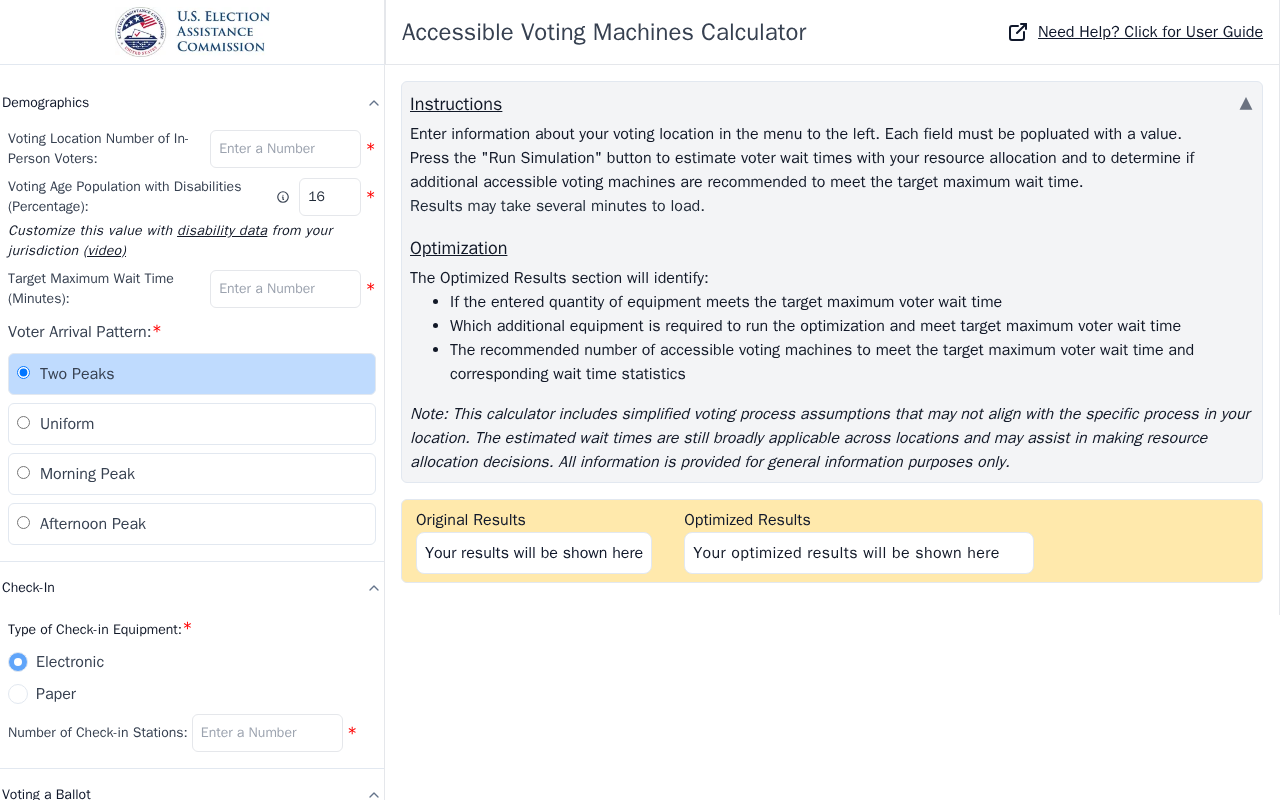Screen dimensions: 1280x800
Task: Click the external link icon beside user guide
Action: point(1018,32)
